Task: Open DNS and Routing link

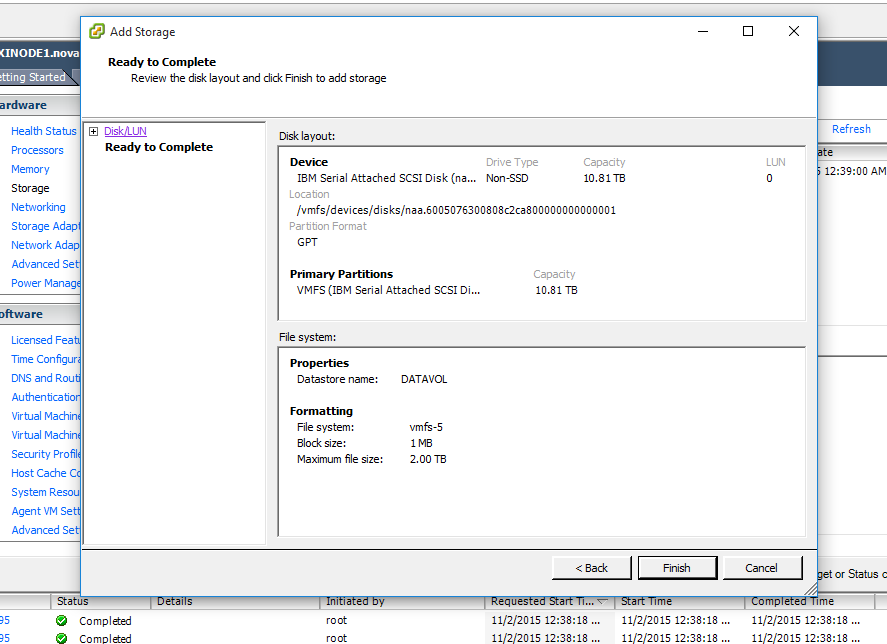Action: (45, 378)
